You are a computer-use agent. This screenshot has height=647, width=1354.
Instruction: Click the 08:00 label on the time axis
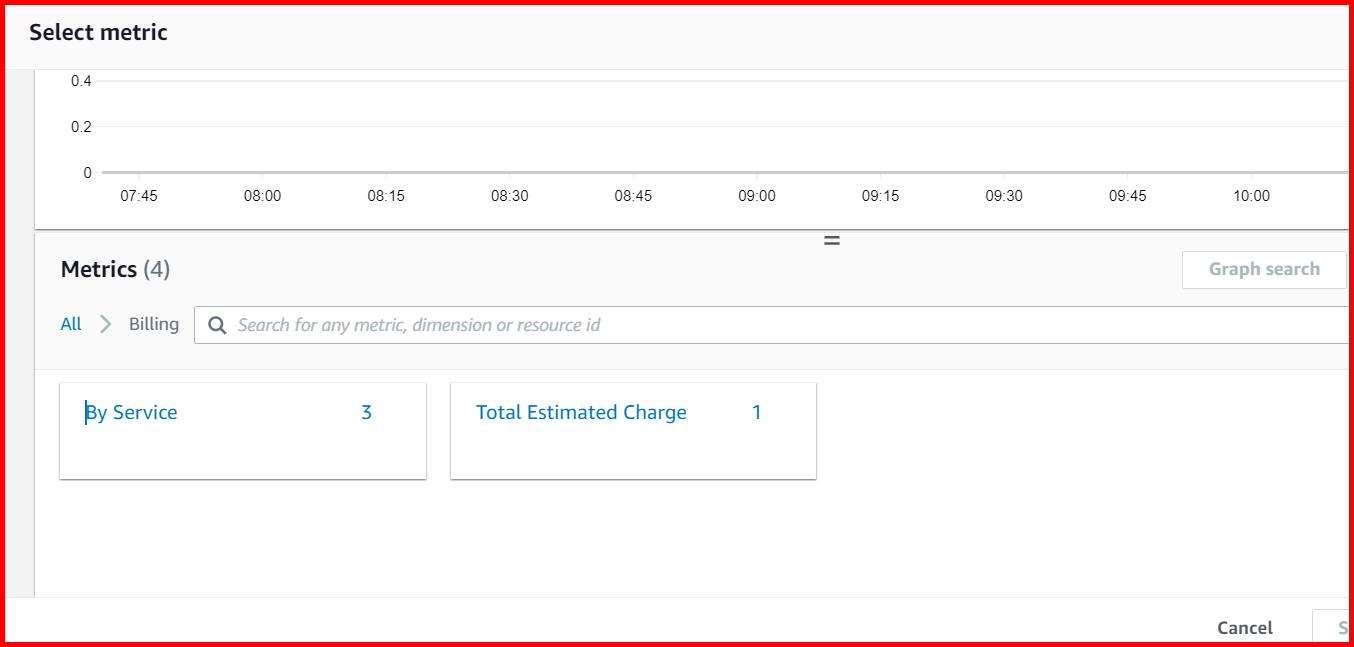[262, 195]
